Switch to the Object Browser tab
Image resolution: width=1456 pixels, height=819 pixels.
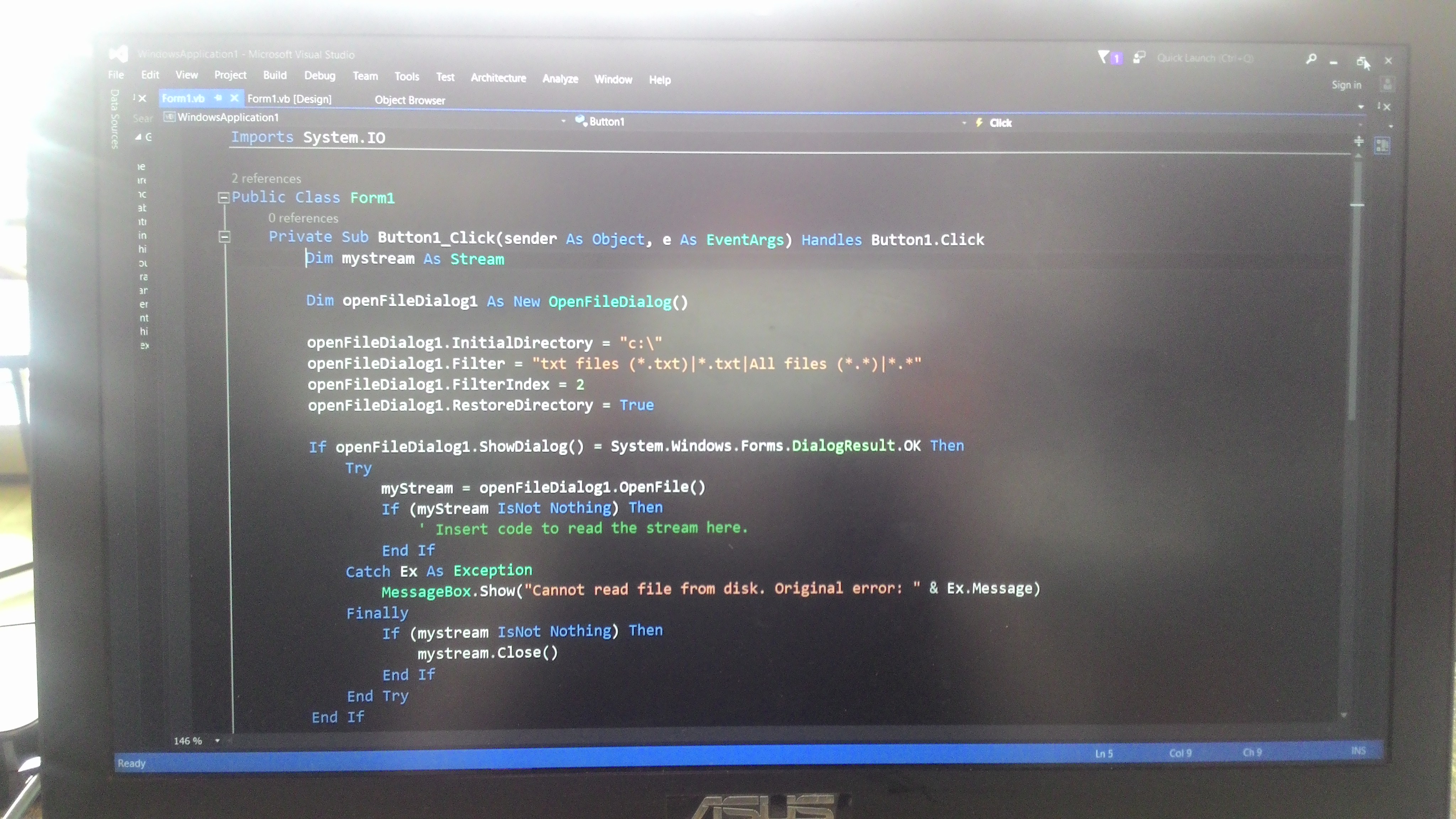click(x=410, y=100)
